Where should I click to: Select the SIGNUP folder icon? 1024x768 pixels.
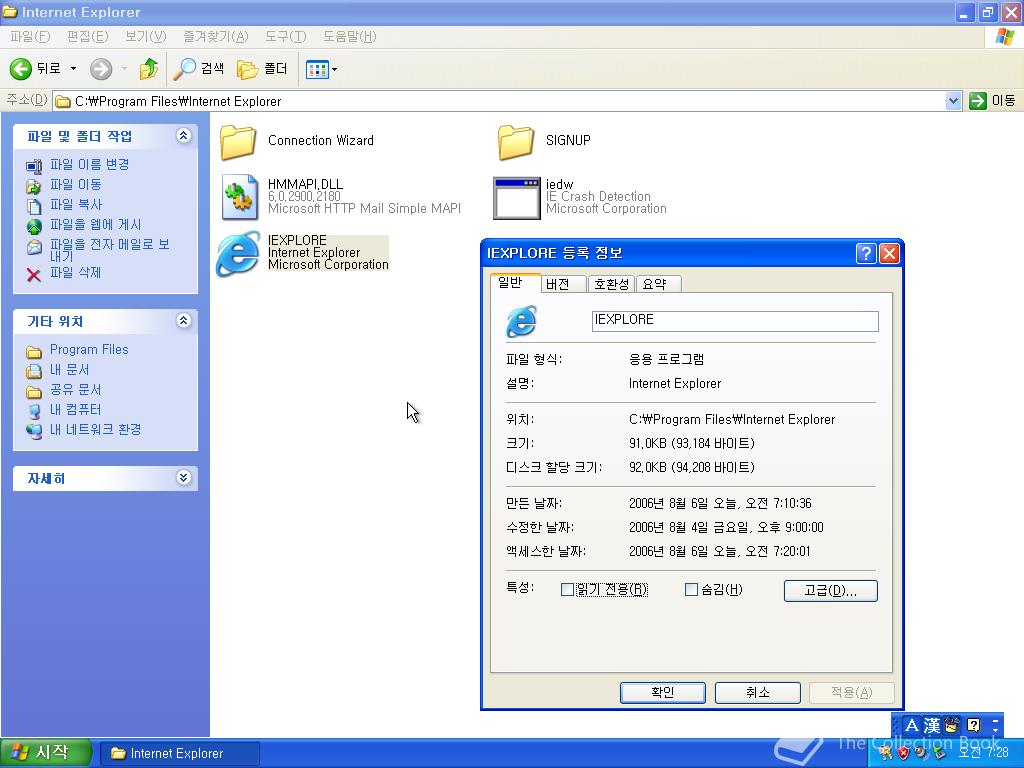point(516,142)
